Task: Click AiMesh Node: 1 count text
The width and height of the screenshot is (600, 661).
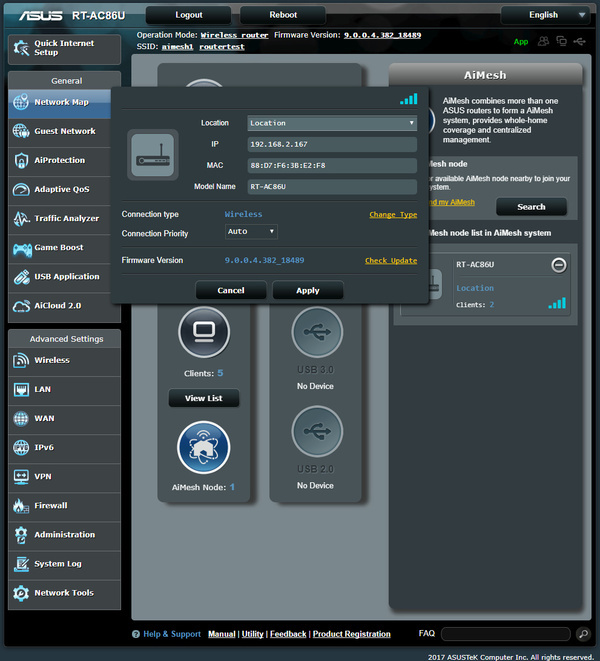Action: [203, 487]
